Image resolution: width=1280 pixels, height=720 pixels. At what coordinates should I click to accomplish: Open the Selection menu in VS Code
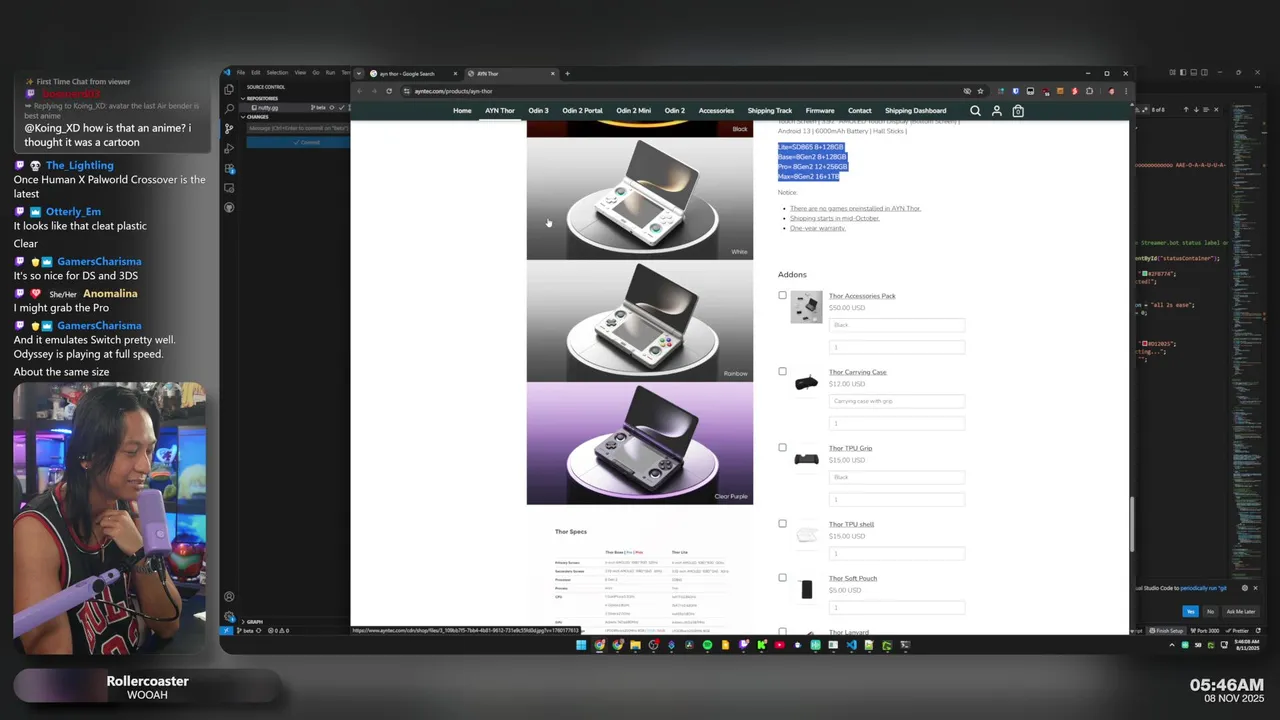coord(277,73)
